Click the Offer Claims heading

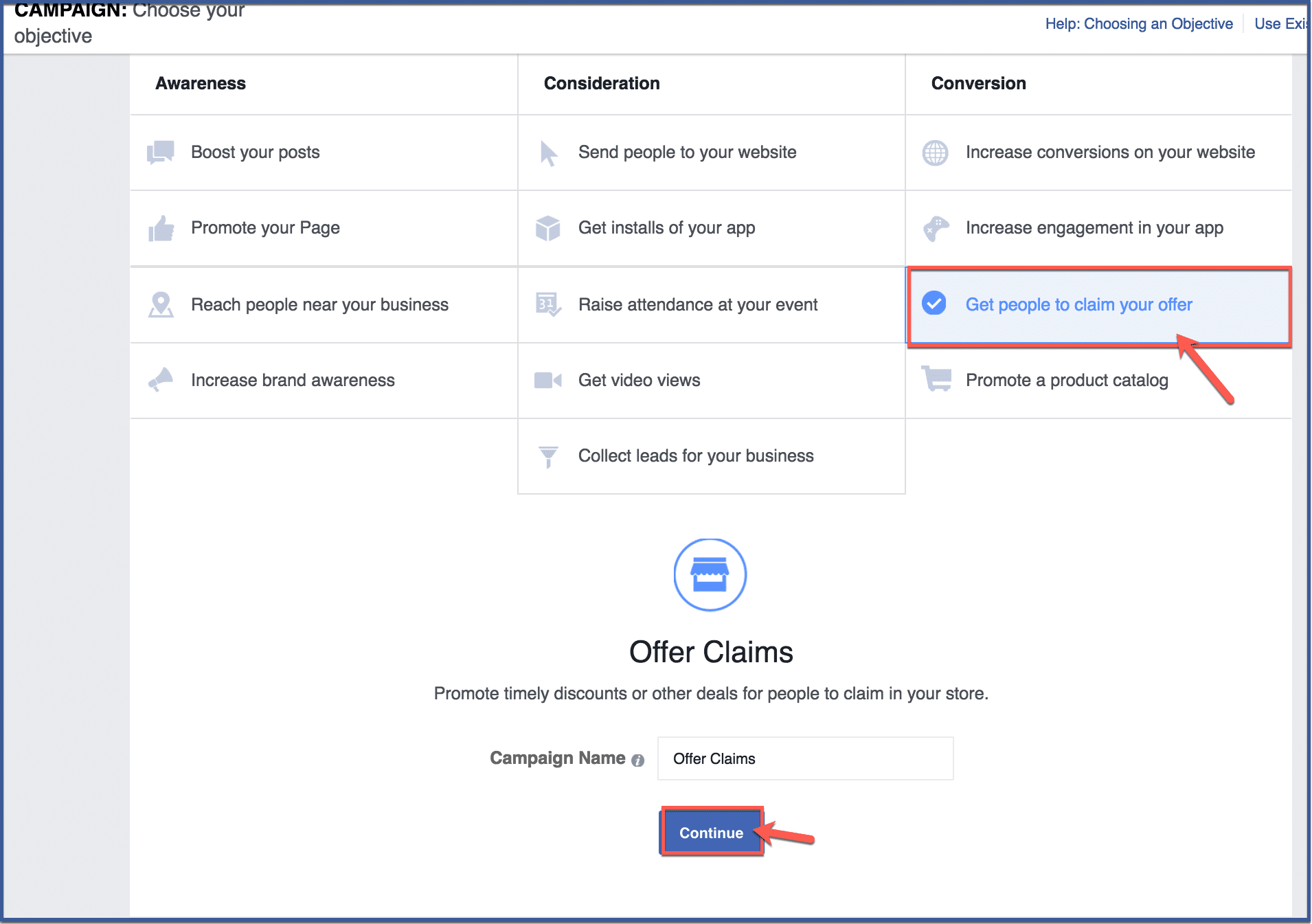click(711, 652)
